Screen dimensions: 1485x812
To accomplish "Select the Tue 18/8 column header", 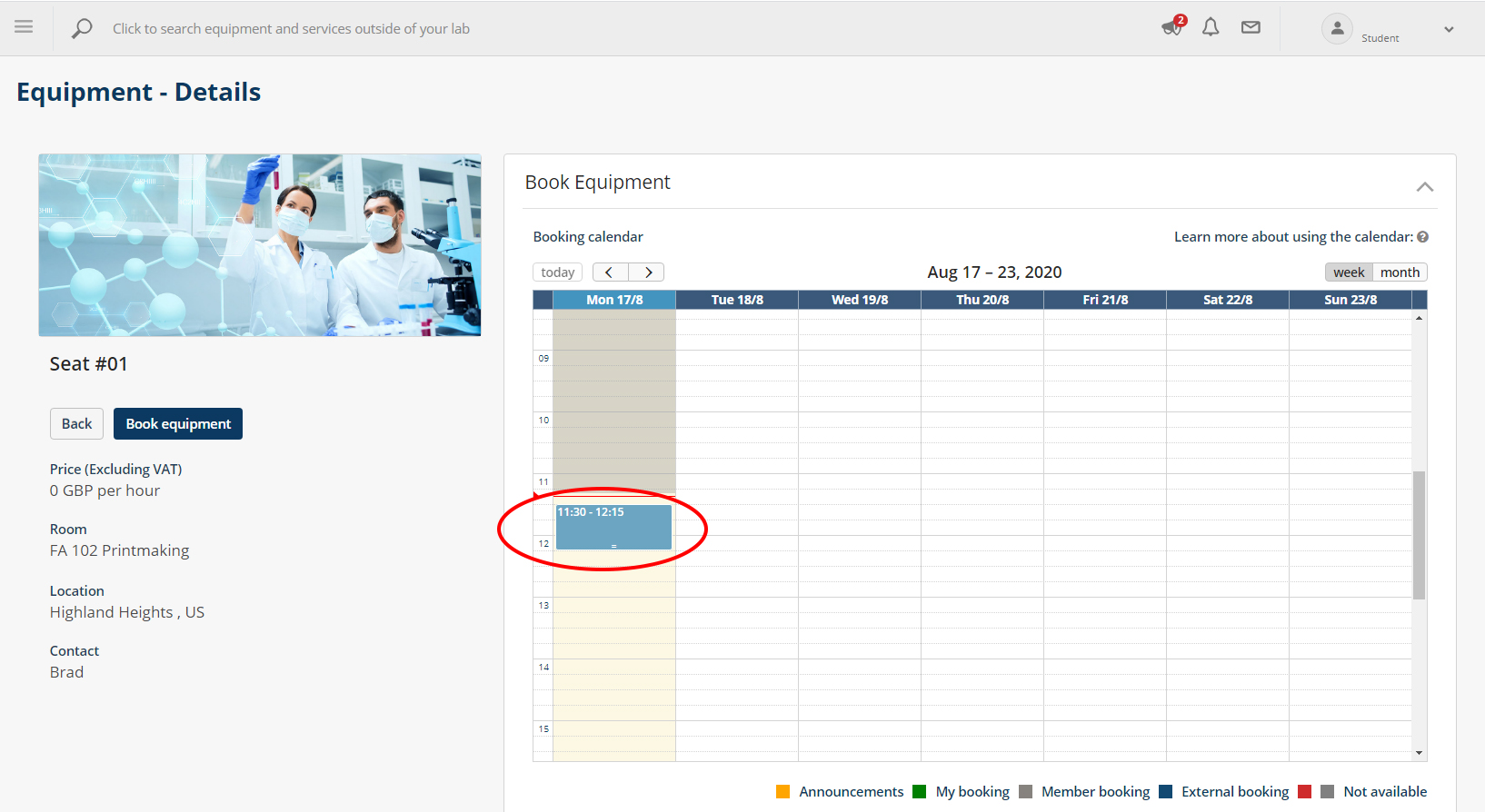I will [737, 300].
